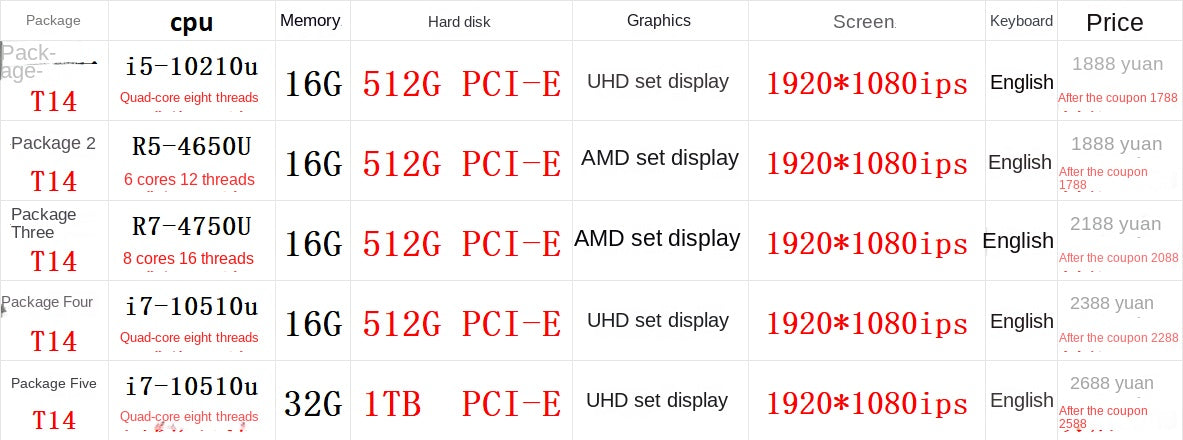This screenshot has width=1183, height=440.
Task: Click the Price column header
Action: tap(1114, 22)
